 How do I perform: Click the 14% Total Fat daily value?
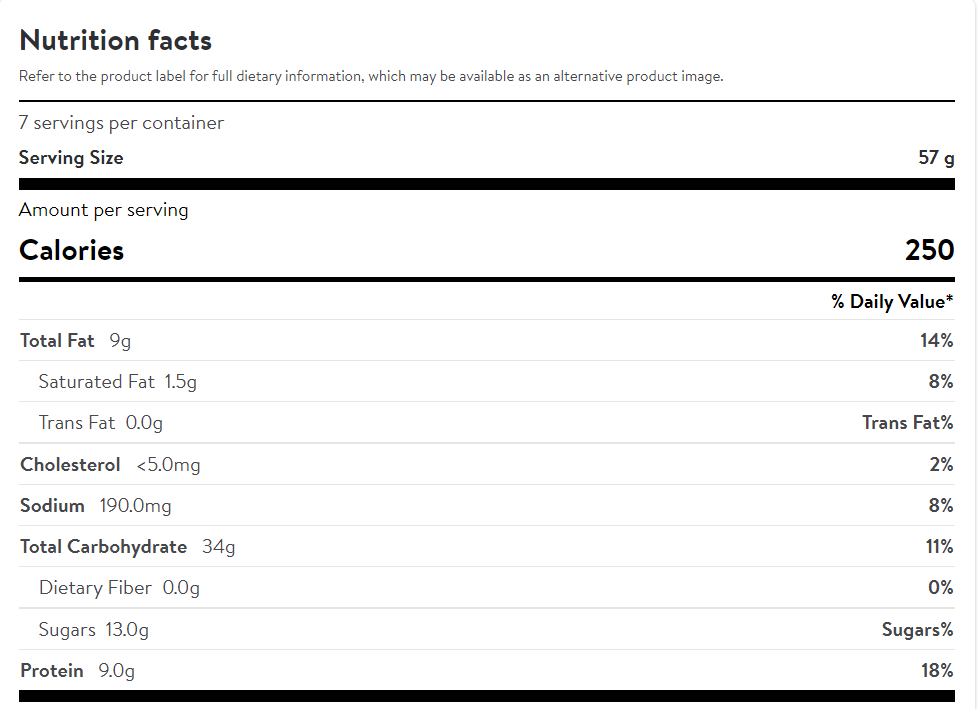tap(936, 341)
